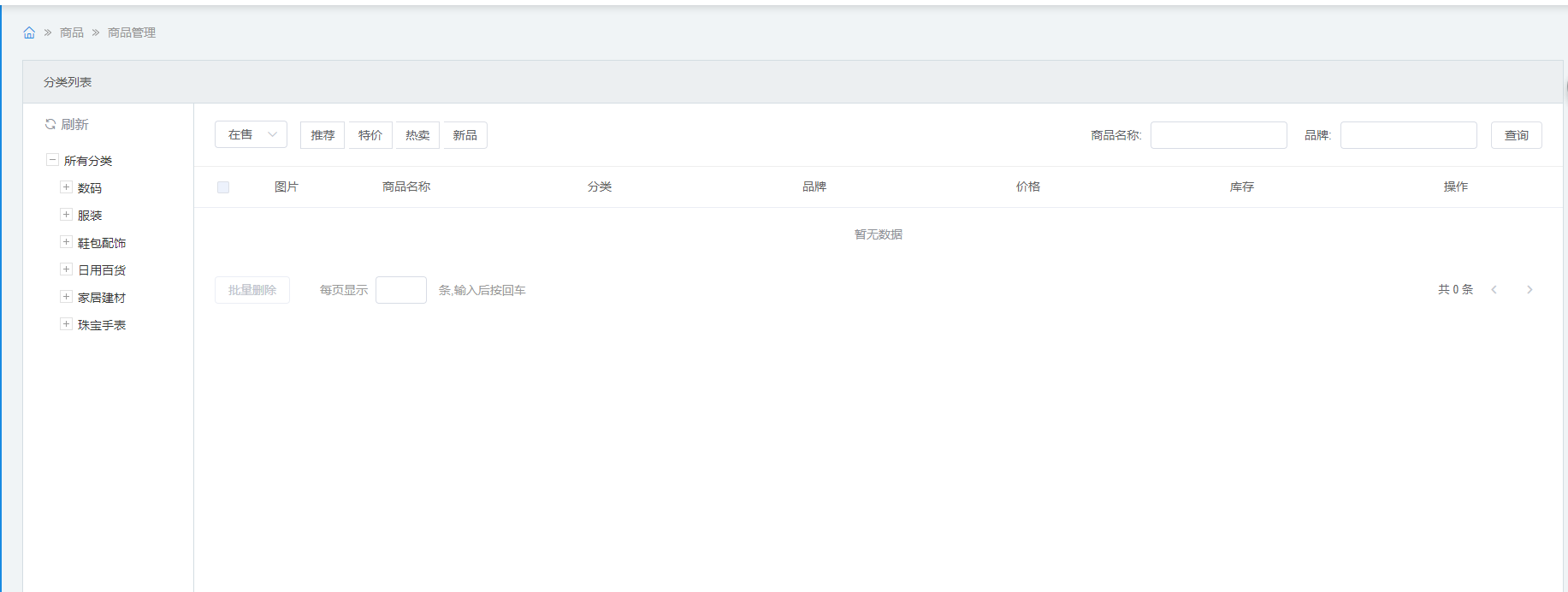Viewport: 1568px width, 592px height.
Task: Open the 在售 status dropdown
Action: (251, 134)
